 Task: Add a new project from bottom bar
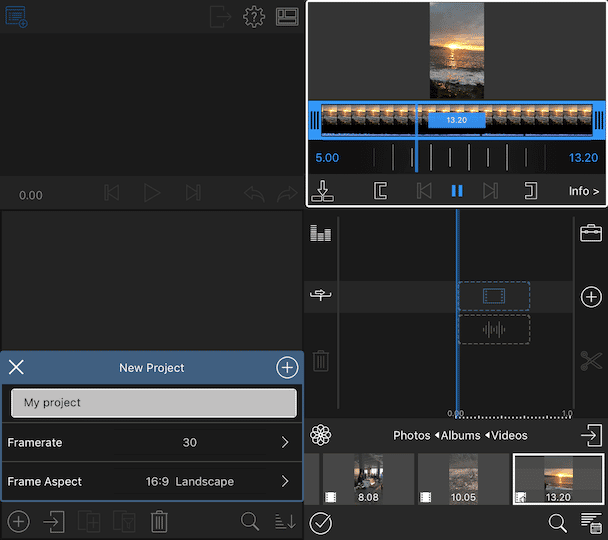click(18, 521)
